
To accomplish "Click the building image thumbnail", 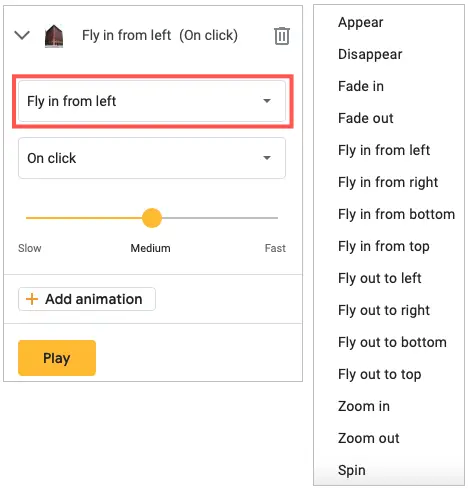I will click(x=54, y=36).
